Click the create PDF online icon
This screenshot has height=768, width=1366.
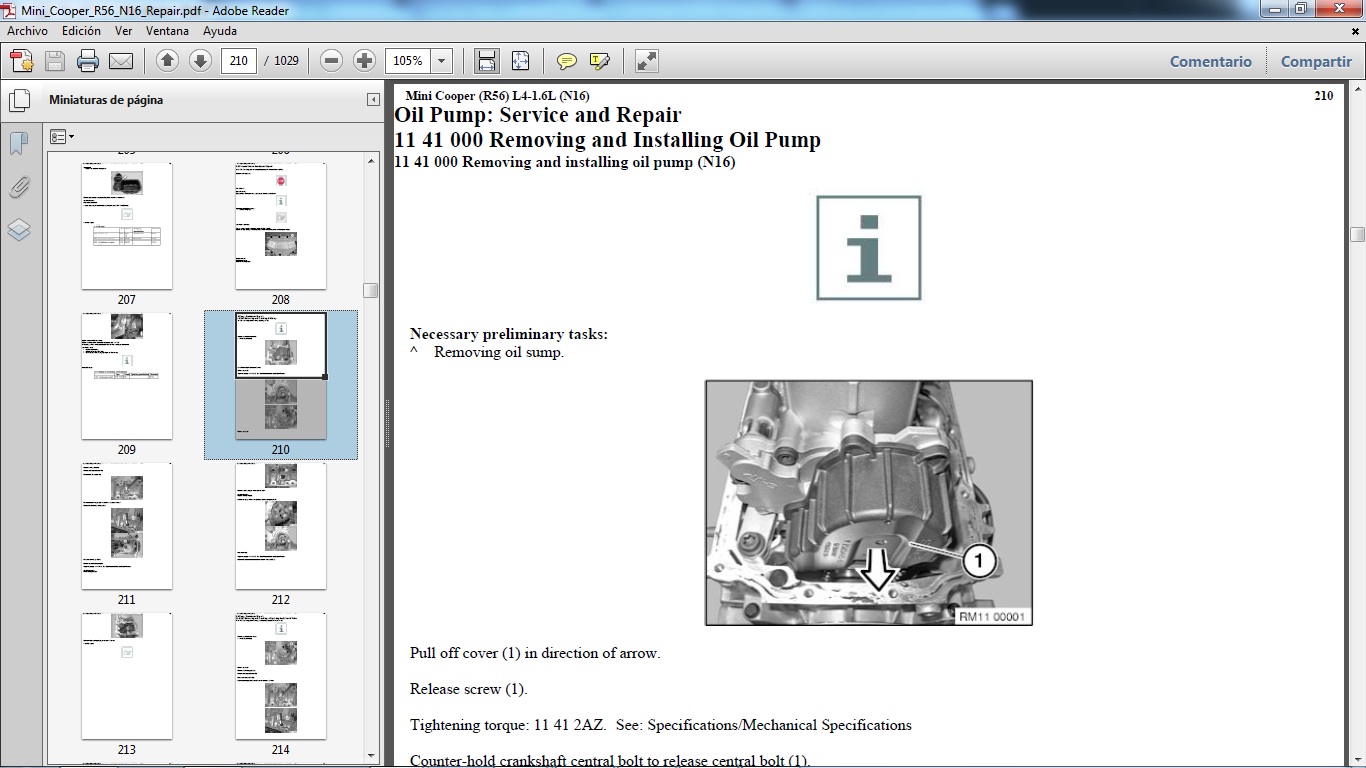pyautogui.click(x=21, y=61)
